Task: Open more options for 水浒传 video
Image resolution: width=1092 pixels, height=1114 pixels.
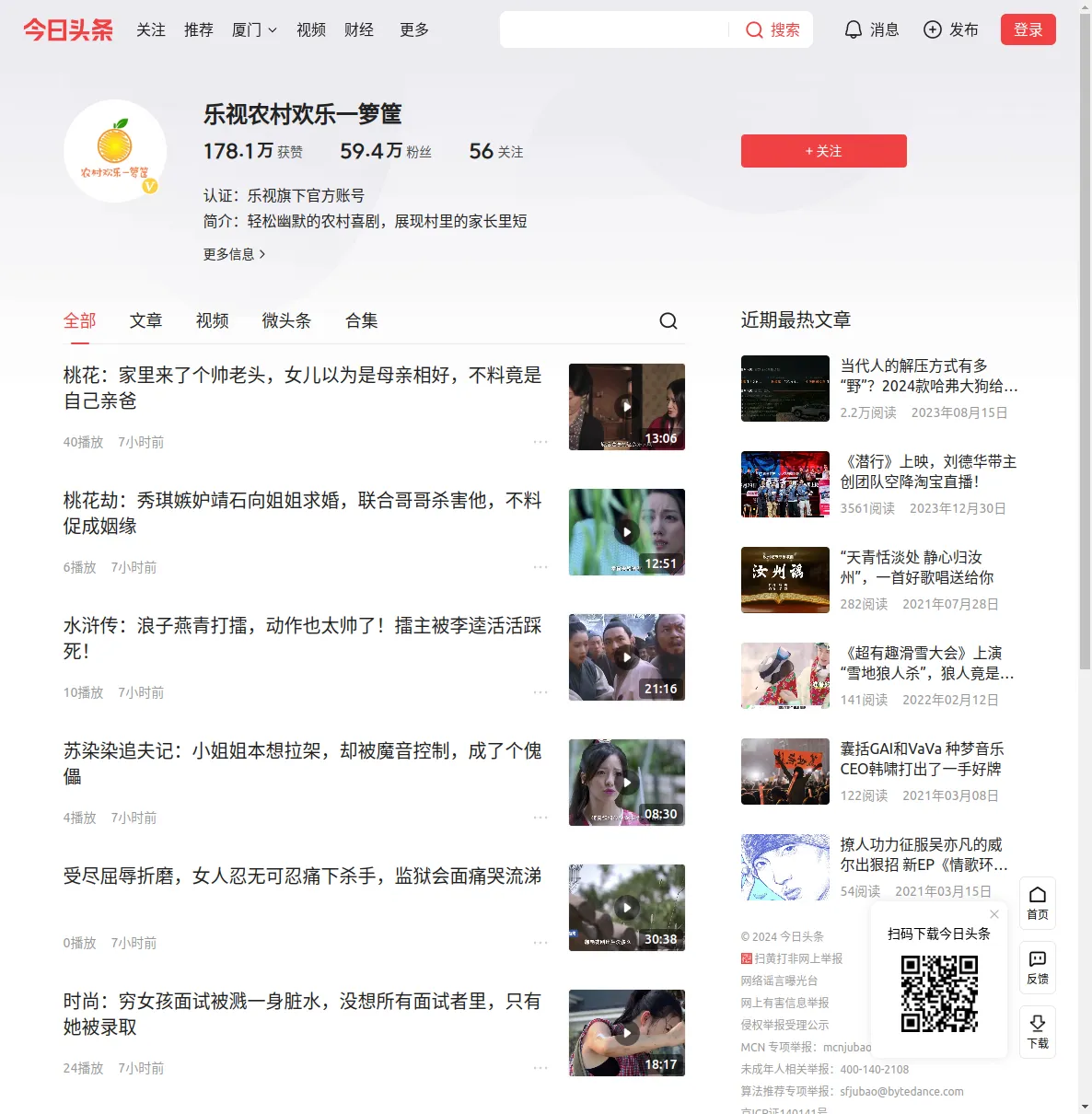Action: pos(540,692)
